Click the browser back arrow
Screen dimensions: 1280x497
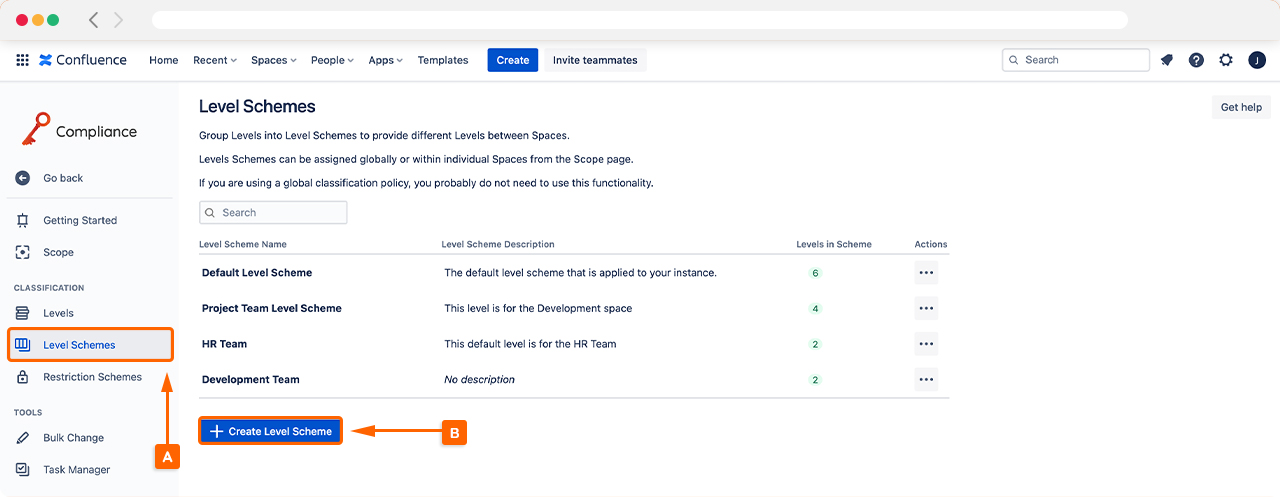(x=94, y=20)
